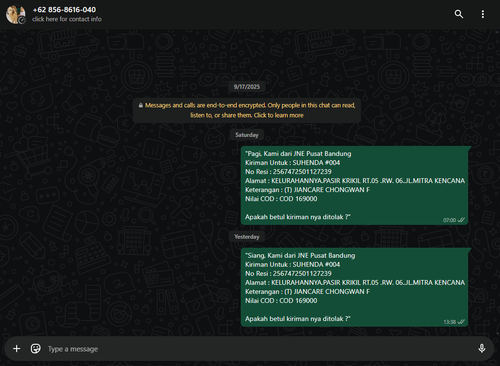
Task: Click the lock icon in encryption notice
Action: pos(141,105)
